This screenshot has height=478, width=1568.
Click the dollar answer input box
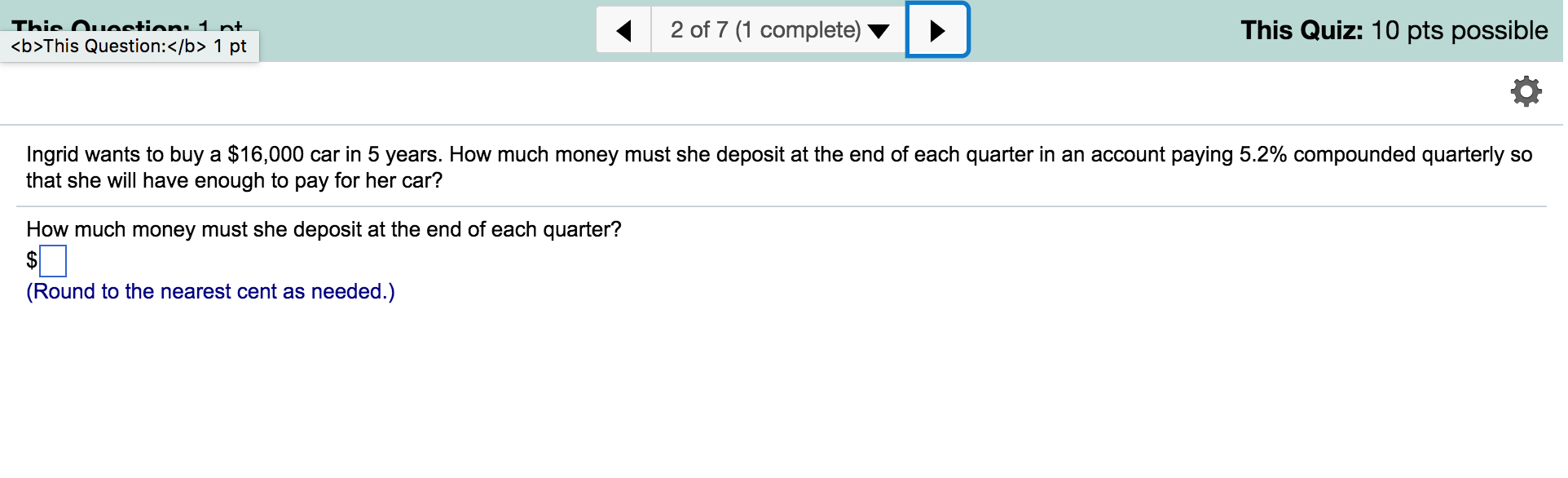pyautogui.click(x=53, y=261)
